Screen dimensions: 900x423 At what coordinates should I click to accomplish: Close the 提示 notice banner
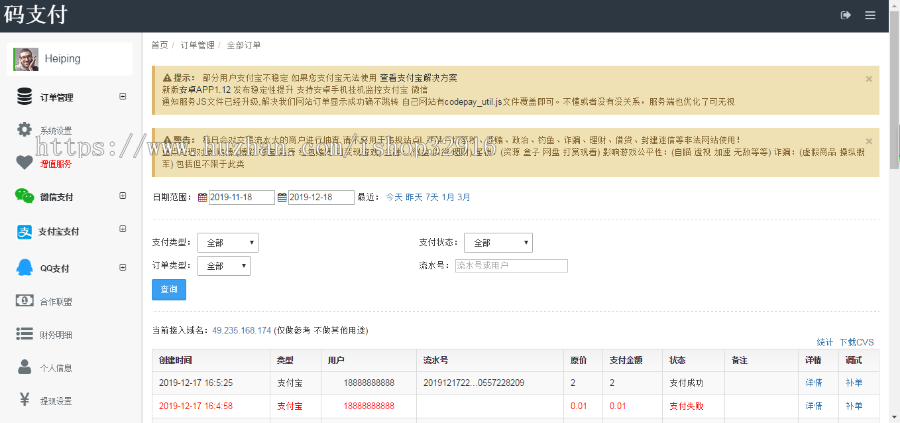coord(868,79)
